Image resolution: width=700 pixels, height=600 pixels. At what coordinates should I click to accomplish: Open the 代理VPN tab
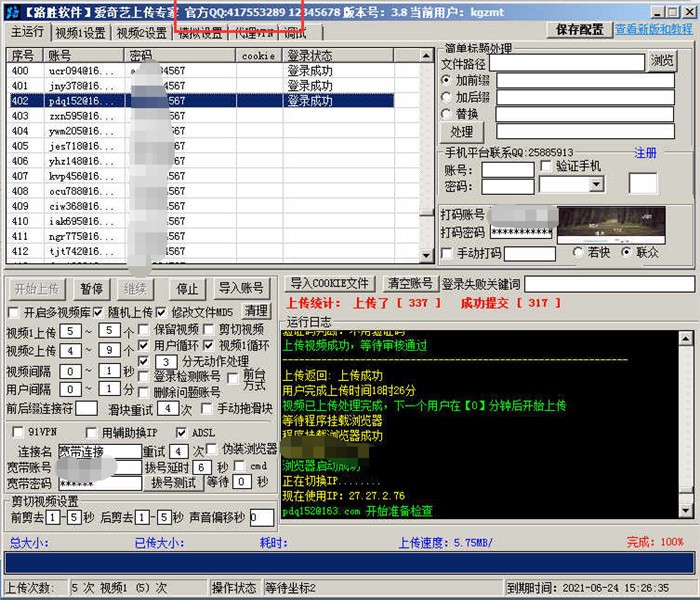tap(254, 33)
